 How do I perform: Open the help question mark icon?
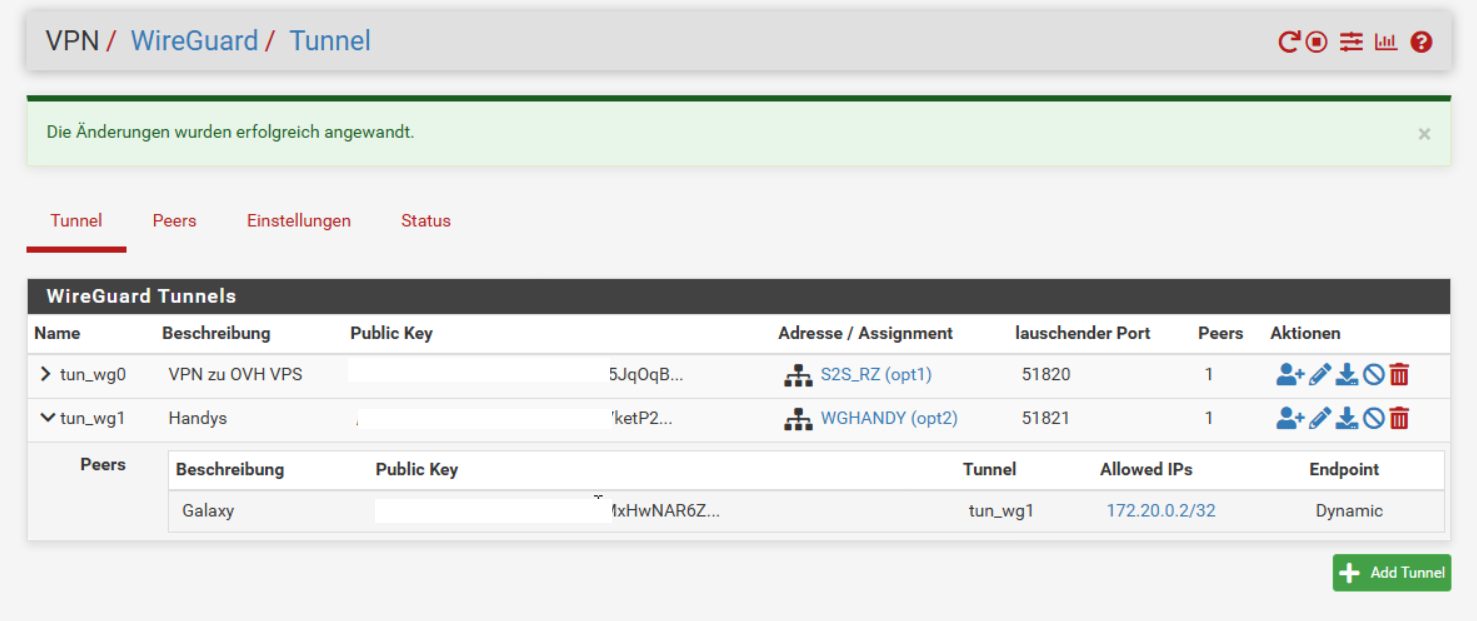1421,42
